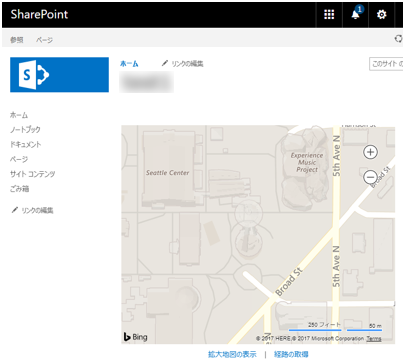The width and height of the screenshot is (403, 363).
Task: Click 拡大地図の表示 link below map
Action: (x=232, y=354)
